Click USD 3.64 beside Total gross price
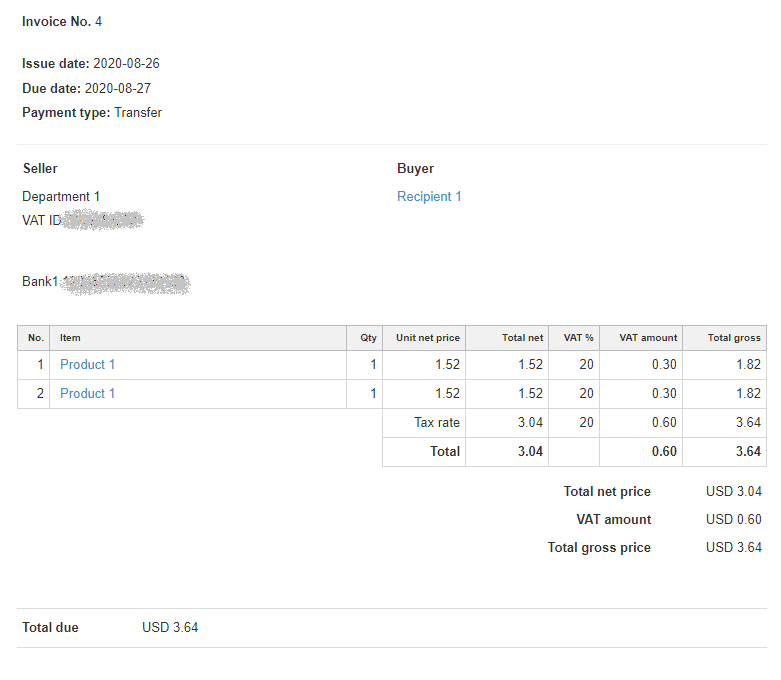 pyautogui.click(x=734, y=547)
